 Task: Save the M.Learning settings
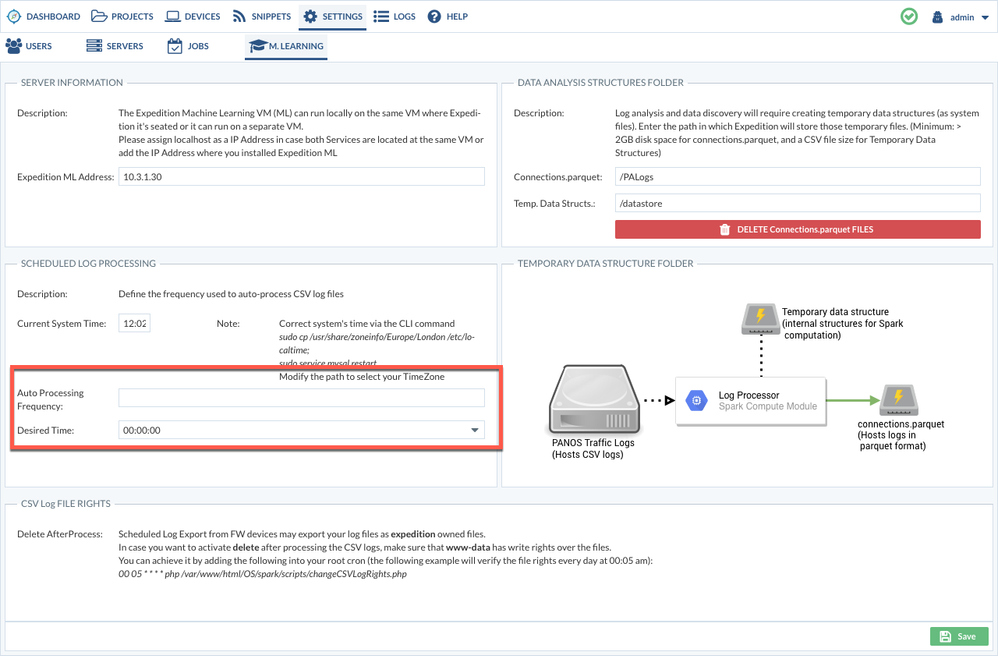[x=958, y=636]
